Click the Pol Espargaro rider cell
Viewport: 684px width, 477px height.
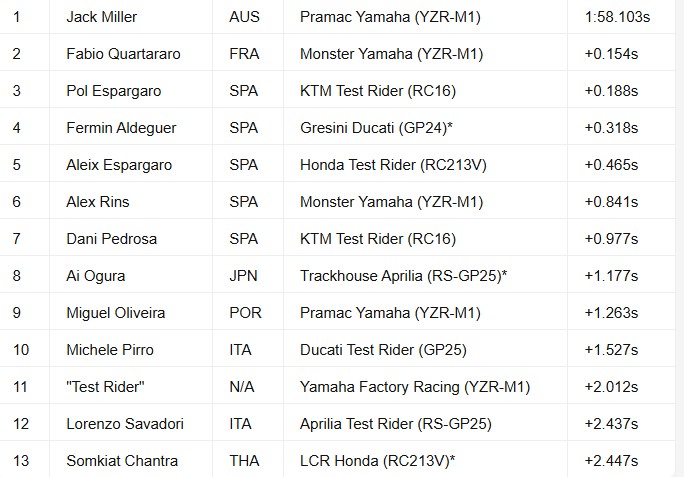coord(113,91)
